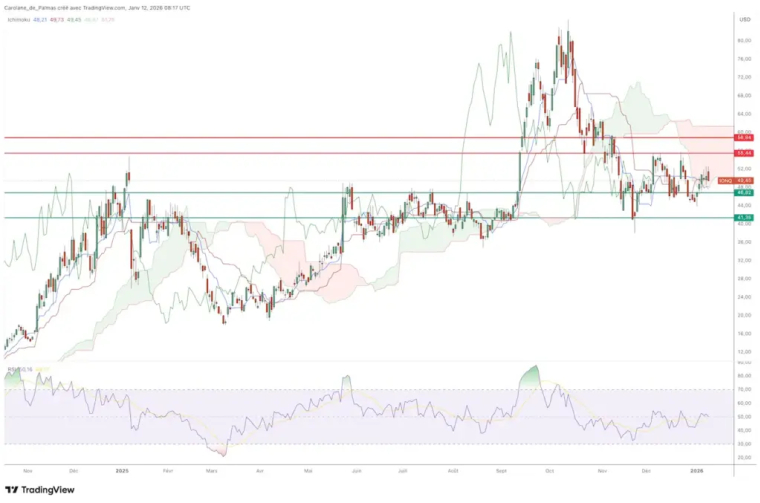Screen dimensions: 760x503
Task: Click the RSI 30,00 oversold scale value
Action: (x=744, y=444)
